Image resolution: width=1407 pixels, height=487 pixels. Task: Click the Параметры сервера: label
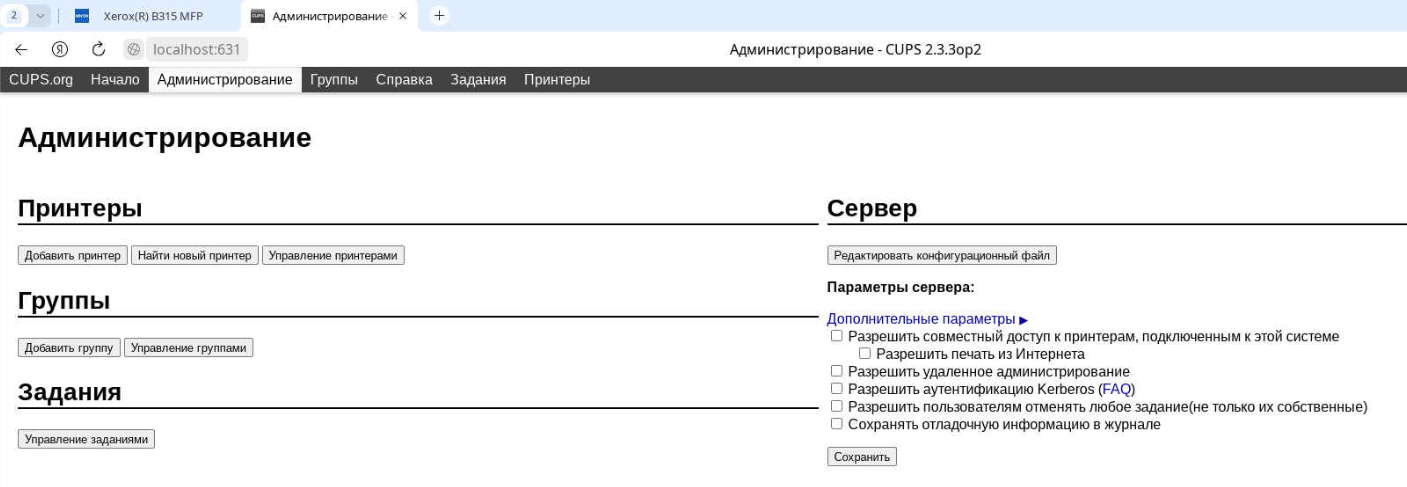point(901,287)
